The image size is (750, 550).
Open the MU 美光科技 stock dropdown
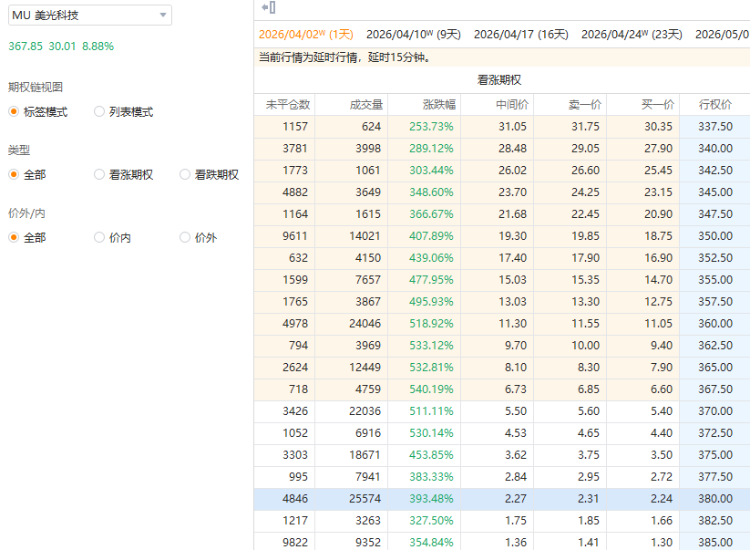89,16
